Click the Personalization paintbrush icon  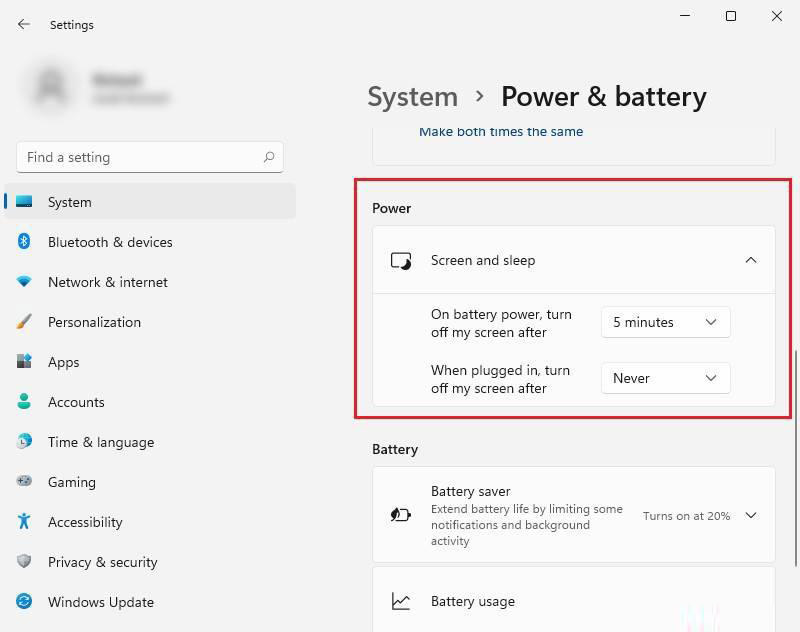tap(24, 322)
